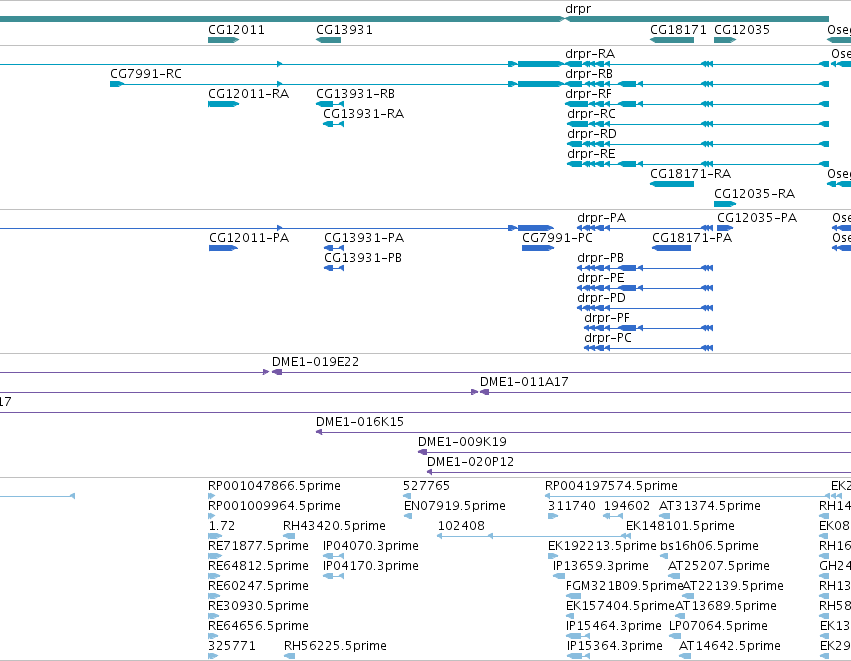The width and height of the screenshot is (851, 661).
Task: Click the bs16h06.5prime EST label
Action: 709,546
